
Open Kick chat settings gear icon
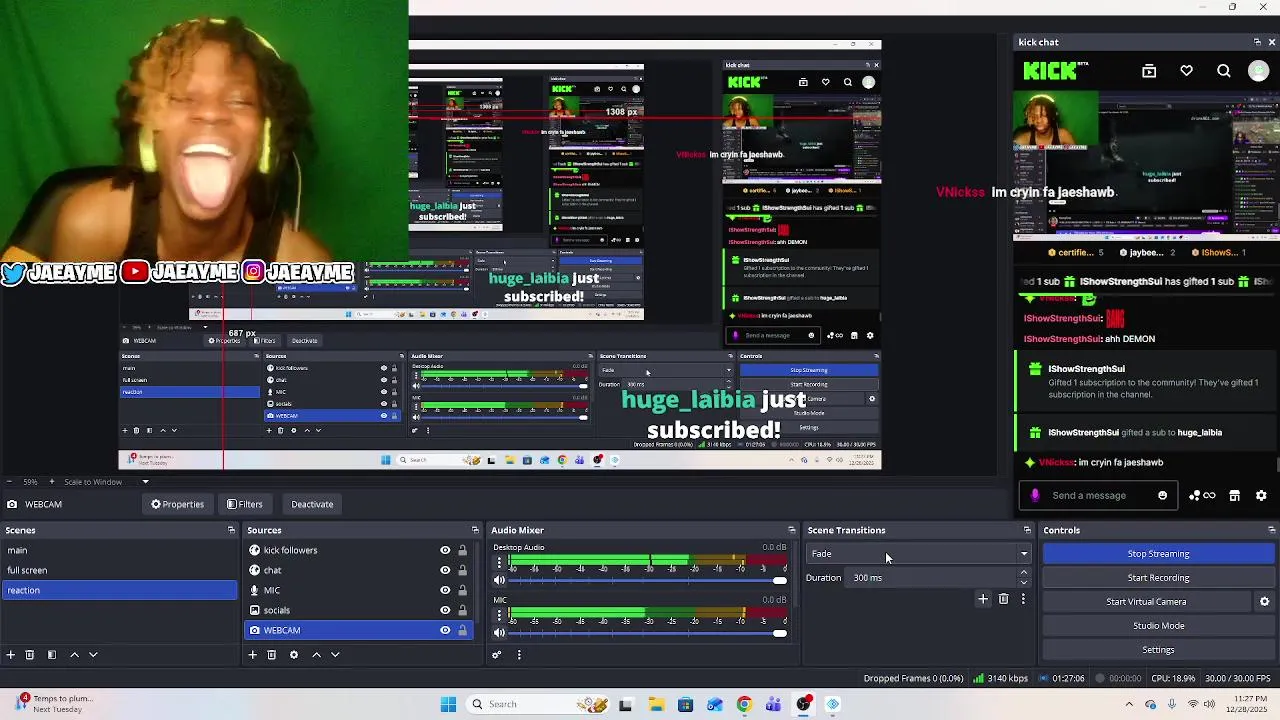click(1261, 496)
